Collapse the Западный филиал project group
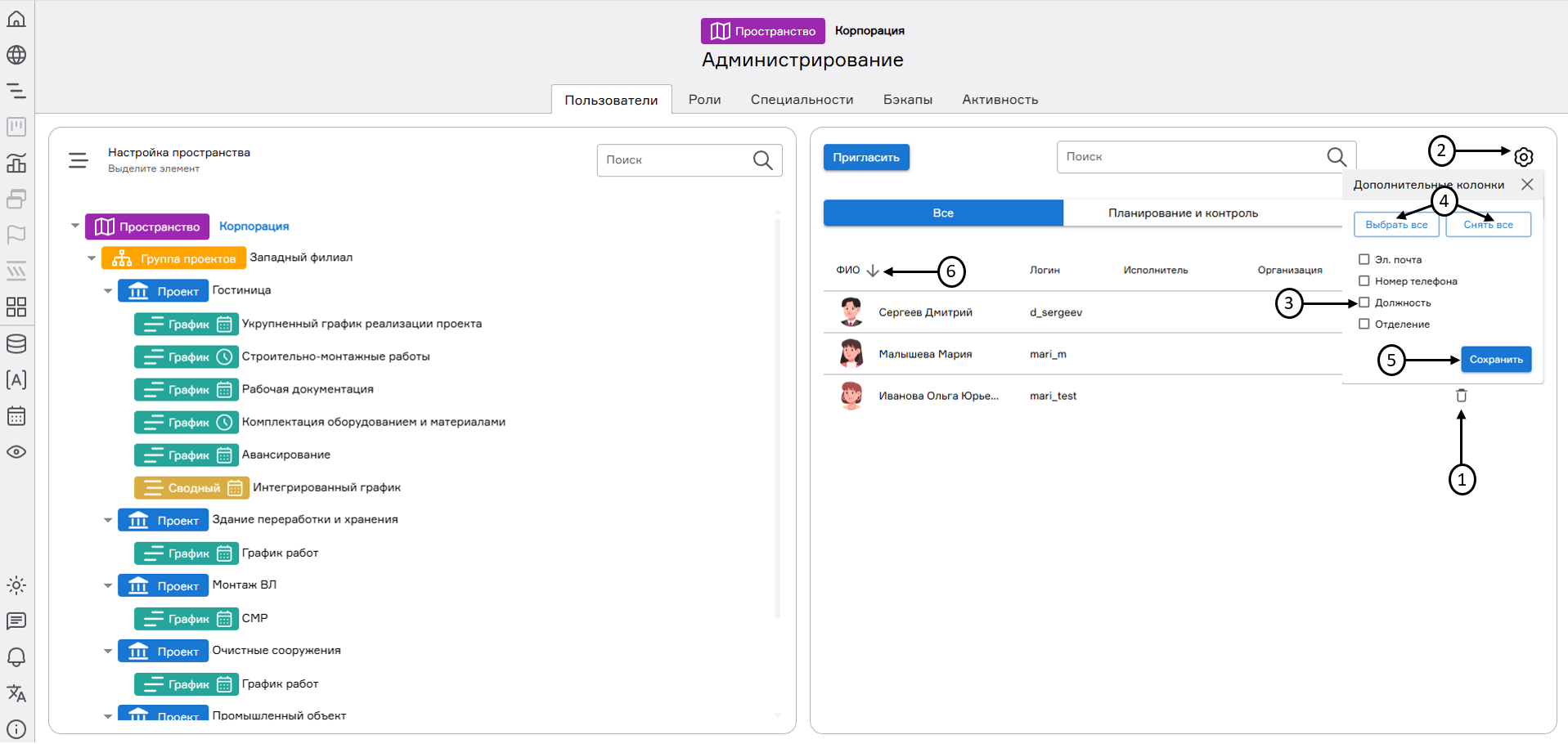 (x=92, y=258)
